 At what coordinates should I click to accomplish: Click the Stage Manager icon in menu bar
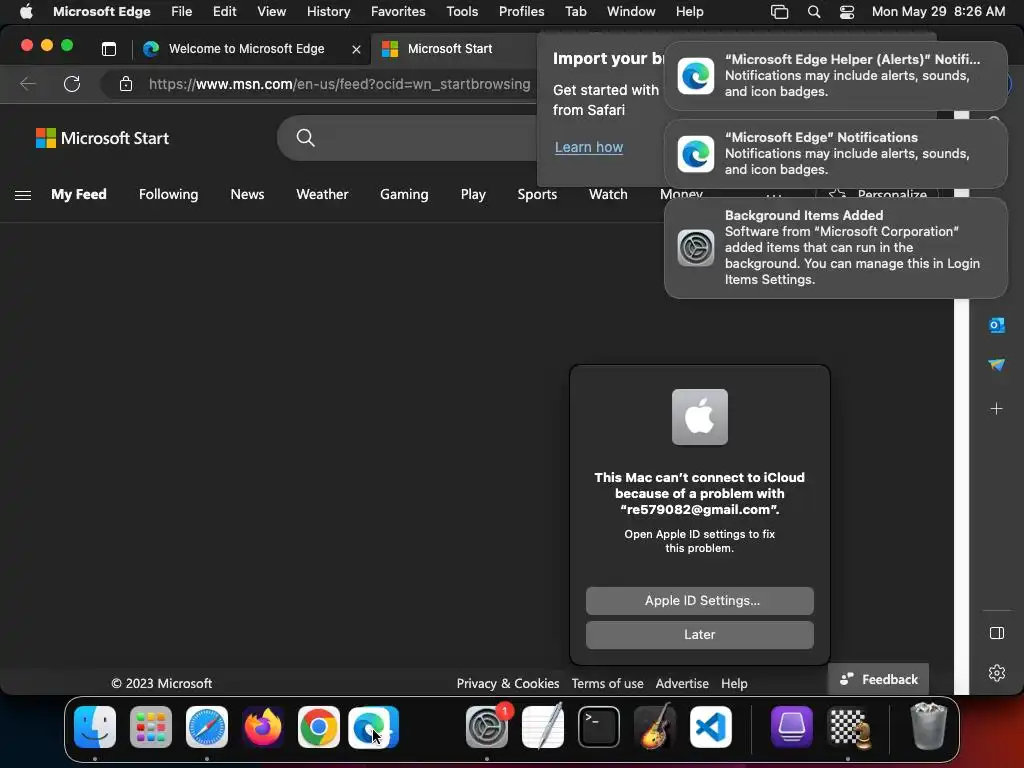click(x=779, y=12)
